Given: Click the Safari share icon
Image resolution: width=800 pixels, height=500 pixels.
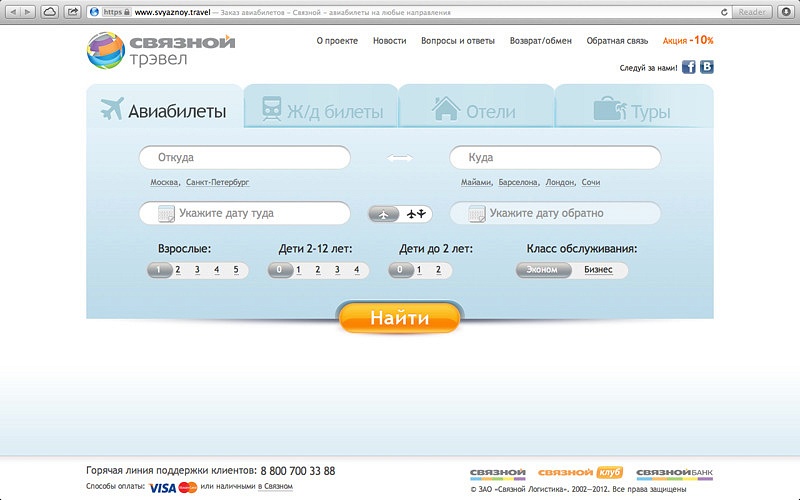Looking at the screenshot, I should click(73, 12).
